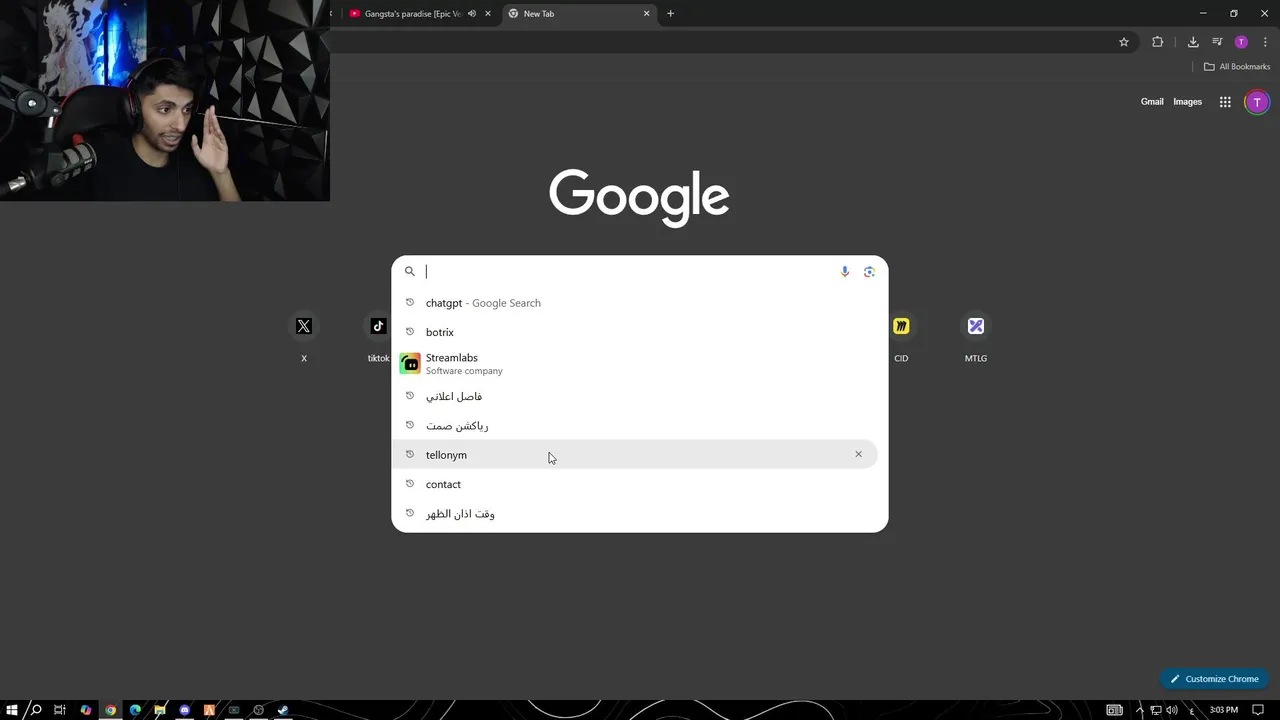Open the Google account avatar
Image resolution: width=1280 pixels, height=720 pixels.
[1257, 102]
